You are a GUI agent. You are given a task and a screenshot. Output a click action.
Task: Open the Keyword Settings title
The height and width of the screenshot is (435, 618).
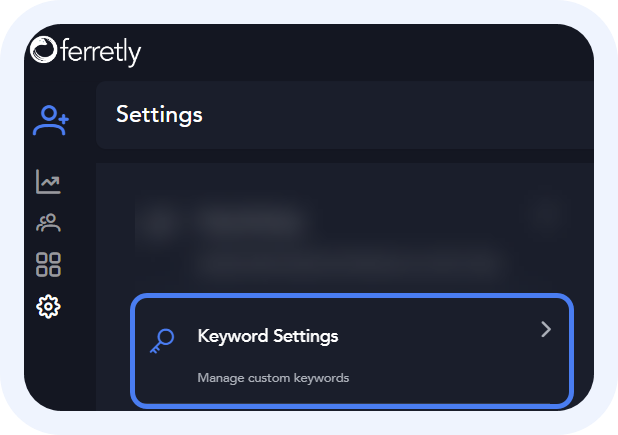268,336
